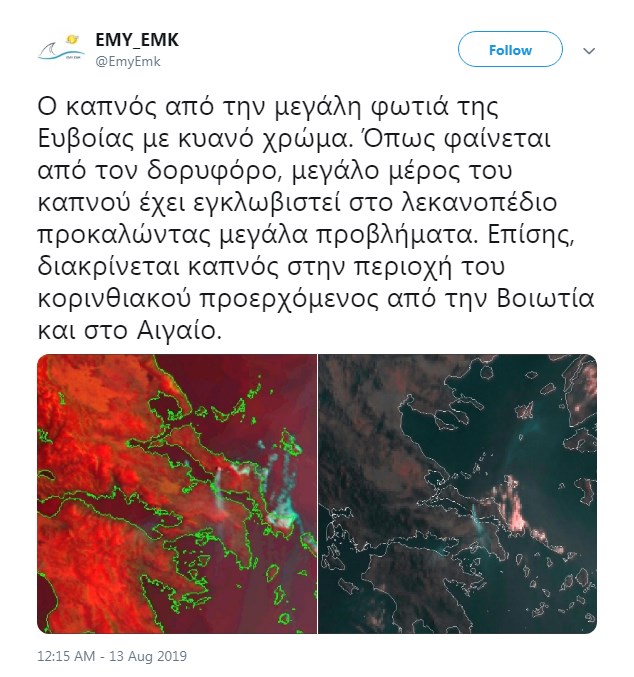Click the pink fire hotspot in dark image
This screenshot has height=677, width=634.
[514, 503]
